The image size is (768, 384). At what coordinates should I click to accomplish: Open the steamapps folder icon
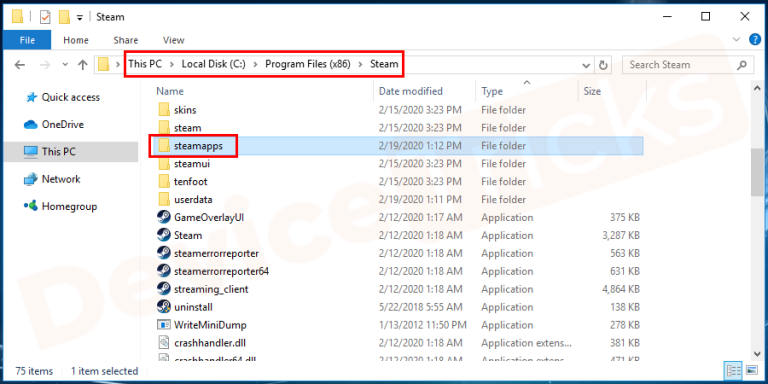pyautogui.click(x=164, y=145)
